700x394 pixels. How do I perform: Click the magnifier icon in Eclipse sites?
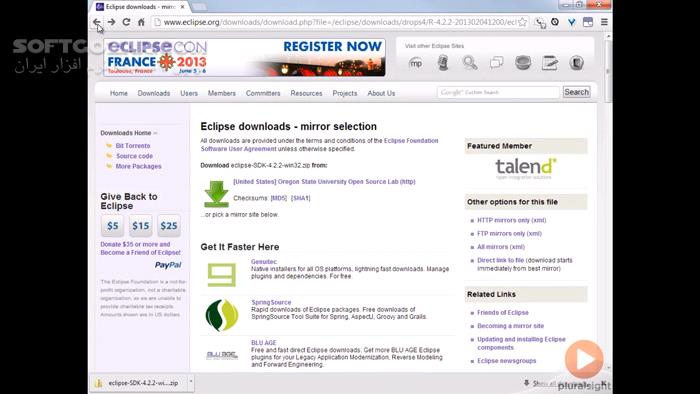[469, 63]
